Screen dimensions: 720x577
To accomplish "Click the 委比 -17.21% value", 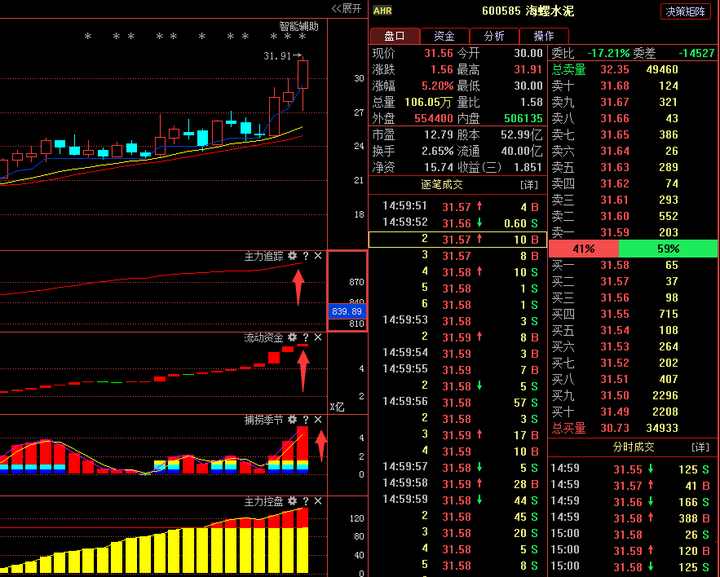I will coord(608,53).
